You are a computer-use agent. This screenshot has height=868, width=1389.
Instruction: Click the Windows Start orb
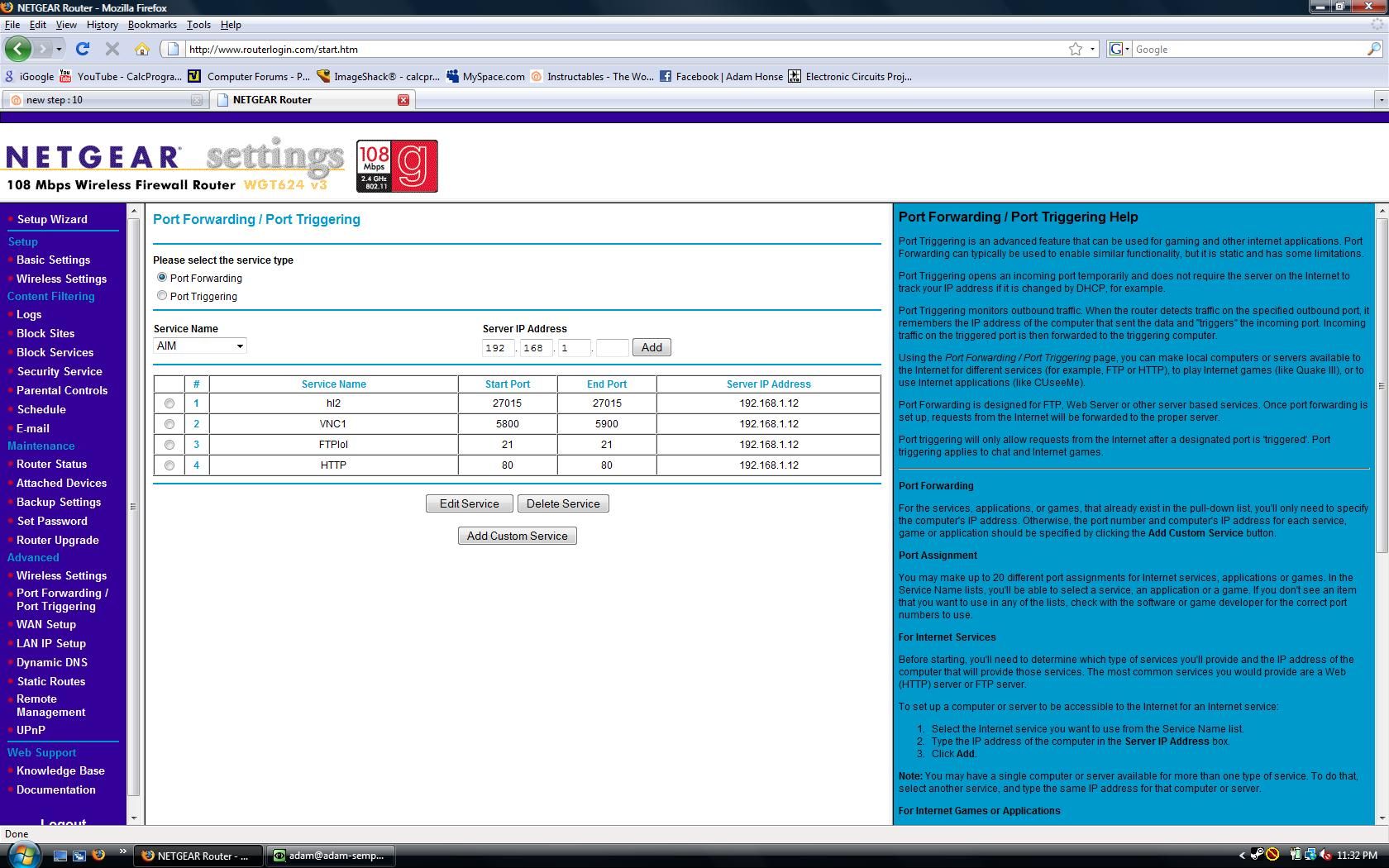pos(21,855)
